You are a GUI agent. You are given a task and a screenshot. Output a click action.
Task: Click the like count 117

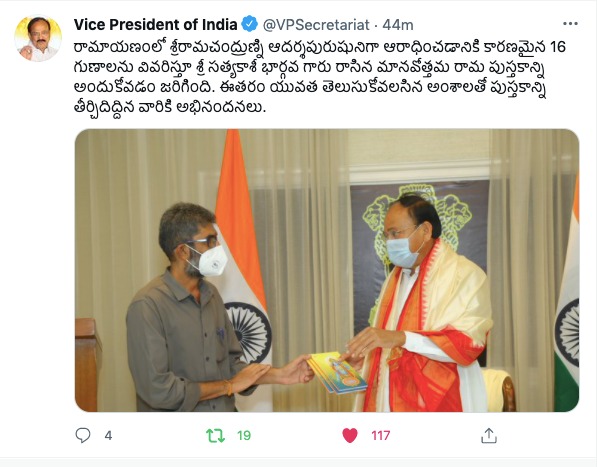click(x=381, y=435)
